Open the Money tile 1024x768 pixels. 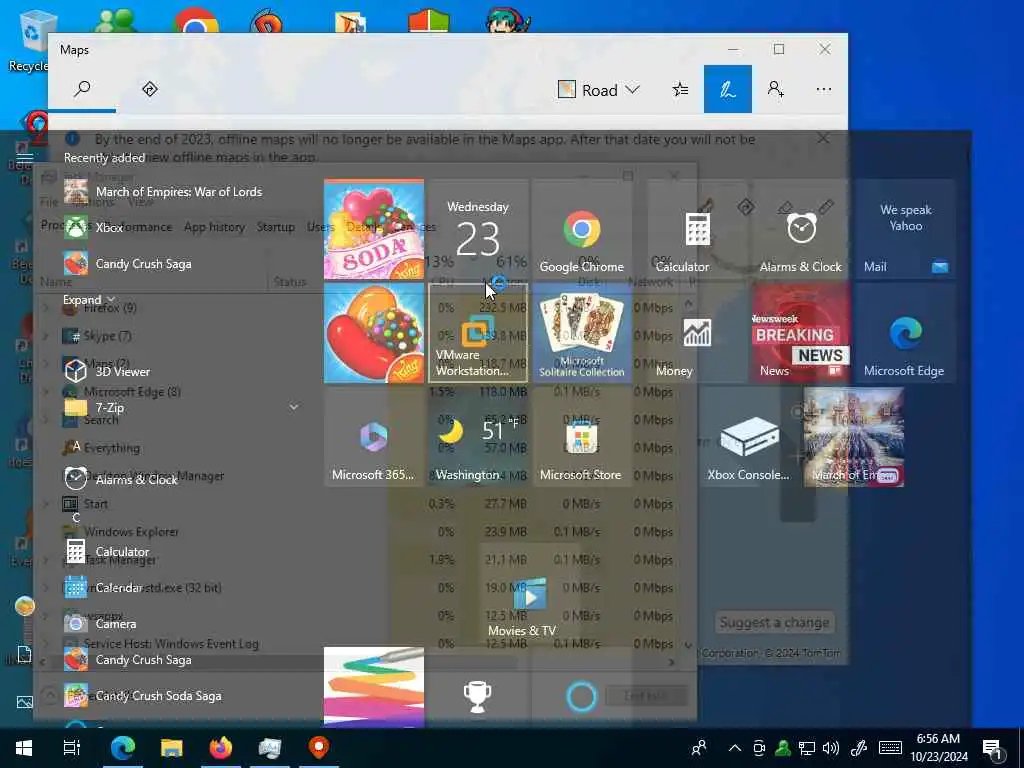pyautogui.click(x=697, y=333)
